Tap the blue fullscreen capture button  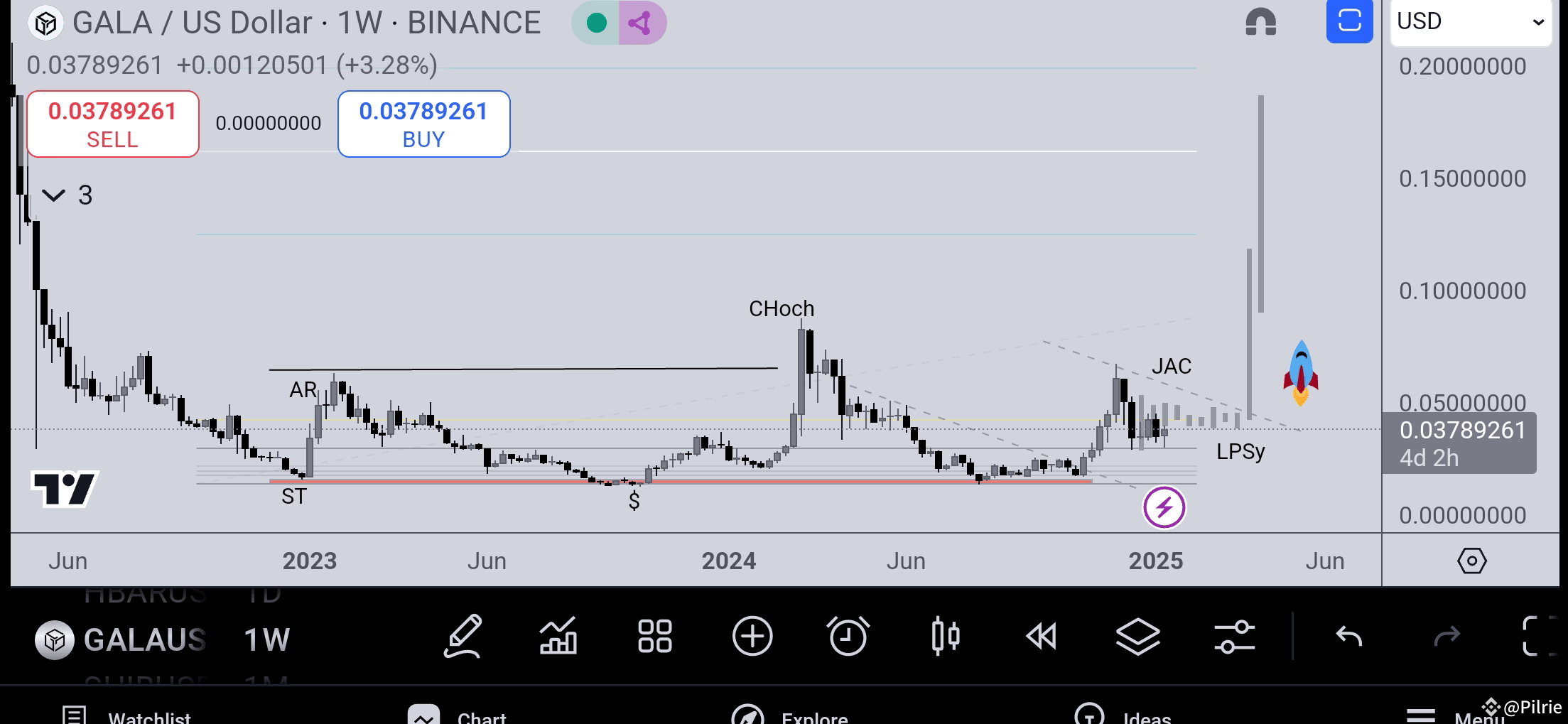(x=1349, y=21)
